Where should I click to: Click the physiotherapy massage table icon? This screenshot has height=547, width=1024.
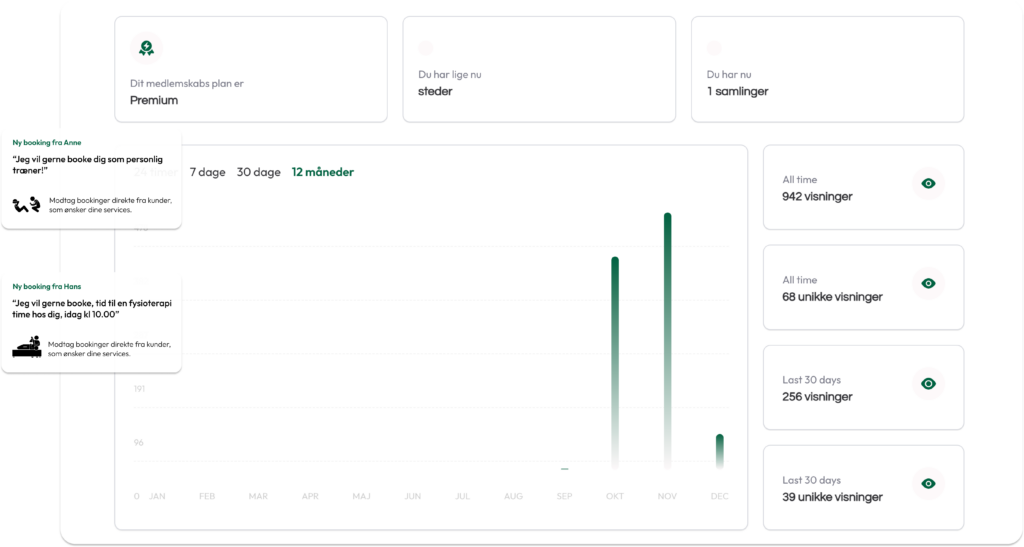point(27,348)
